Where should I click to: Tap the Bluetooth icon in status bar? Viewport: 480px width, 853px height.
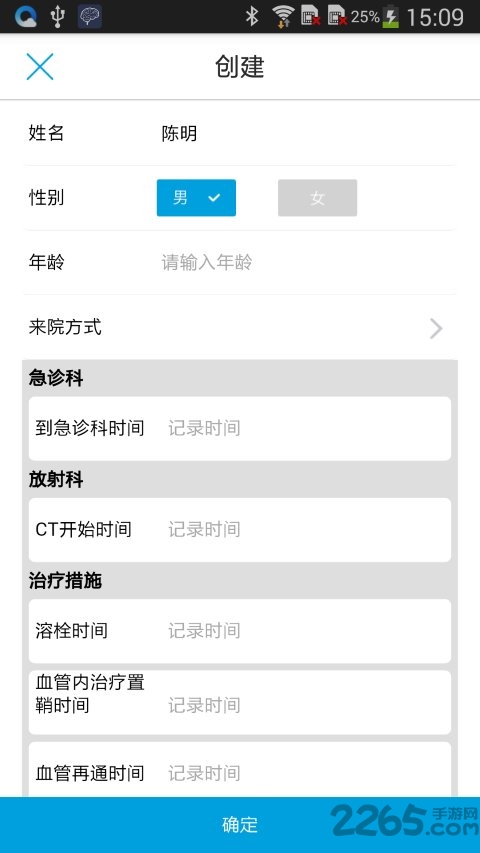click(x=251, y=16)
